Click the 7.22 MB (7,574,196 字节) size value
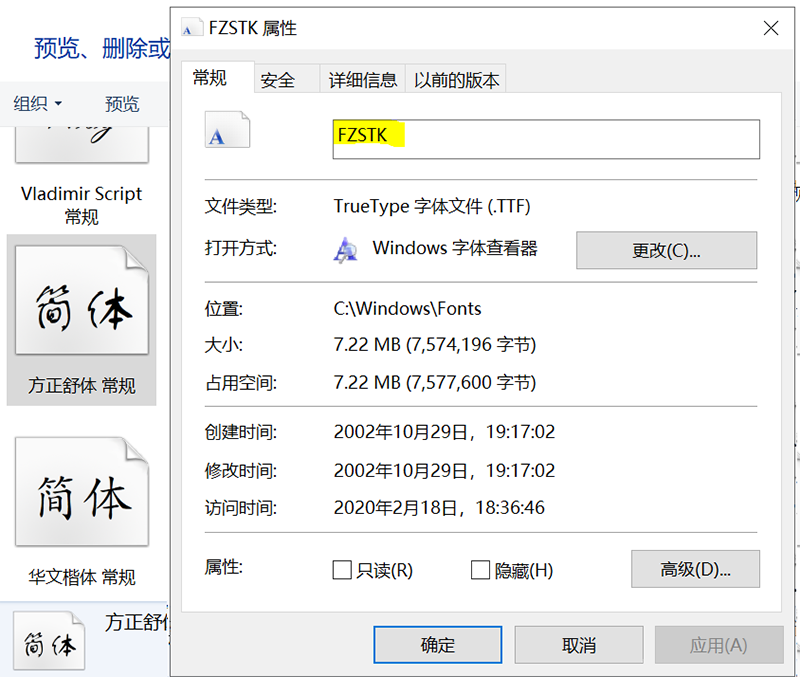800x677 pixels. (434, 345)
